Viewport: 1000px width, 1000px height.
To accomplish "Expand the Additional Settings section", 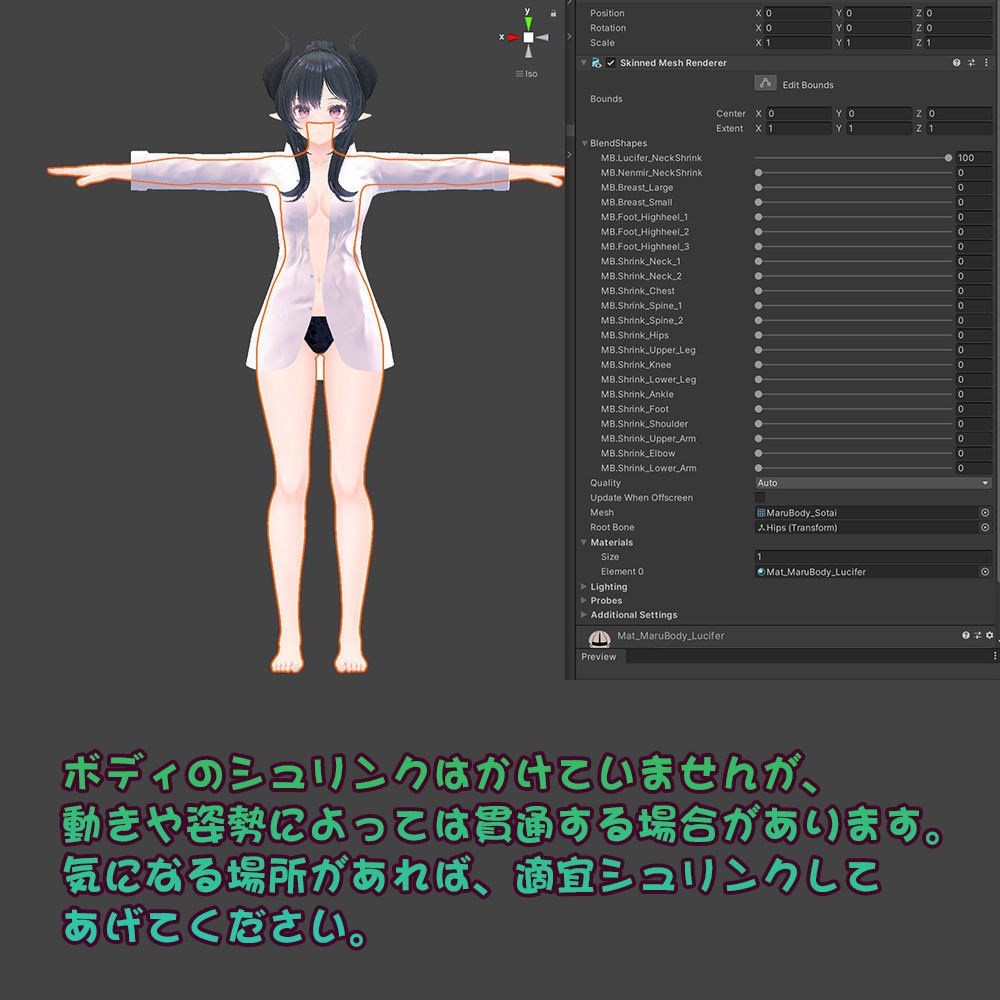I will tap(584, 615).
